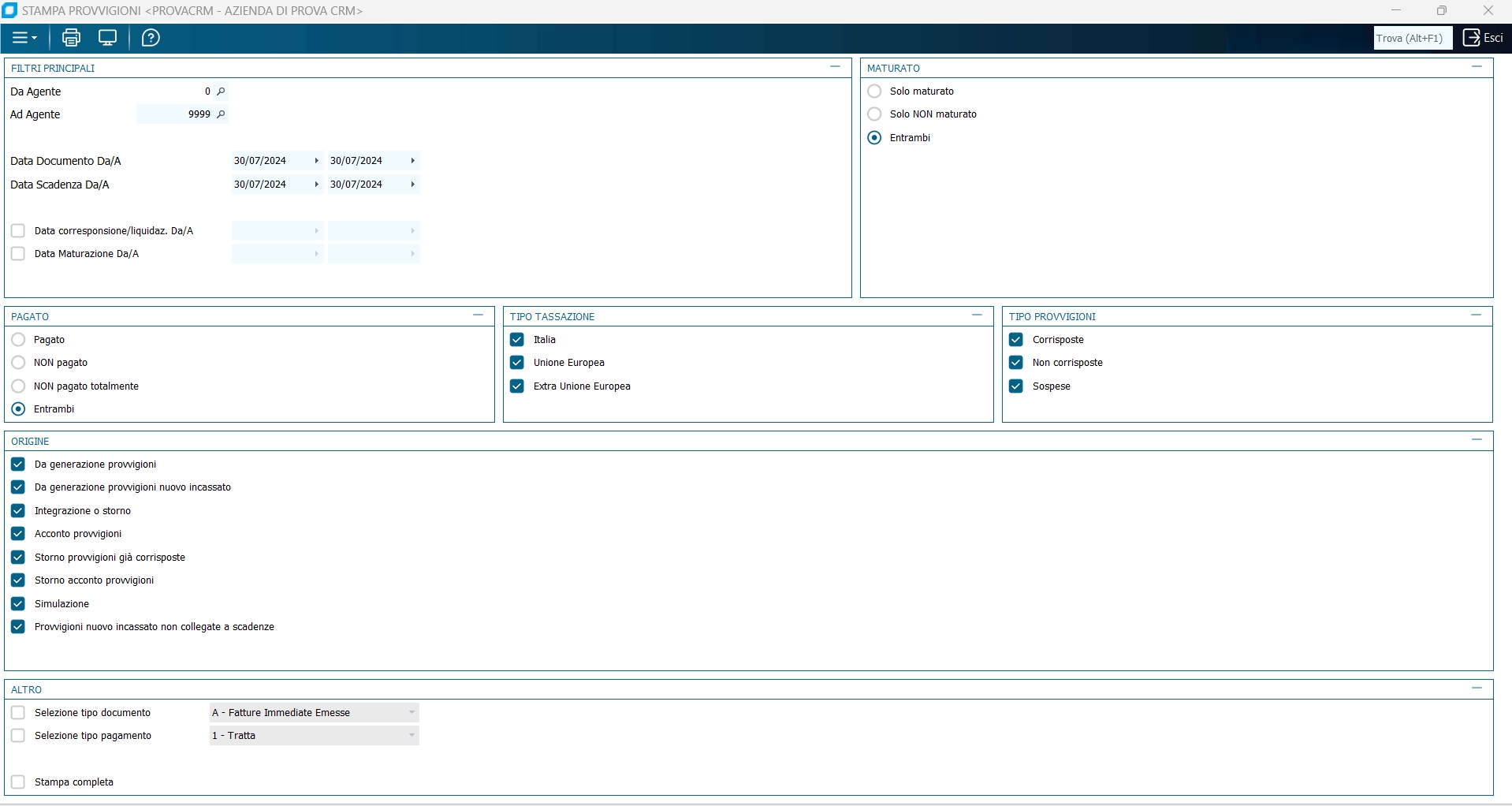
Task: Open the Data Scadenza start date picker arrow
Action: pos(316,185)
